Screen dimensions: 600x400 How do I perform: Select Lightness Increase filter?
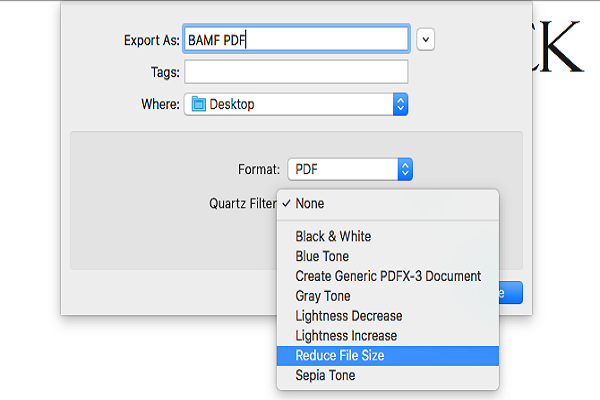click(346, 336)
